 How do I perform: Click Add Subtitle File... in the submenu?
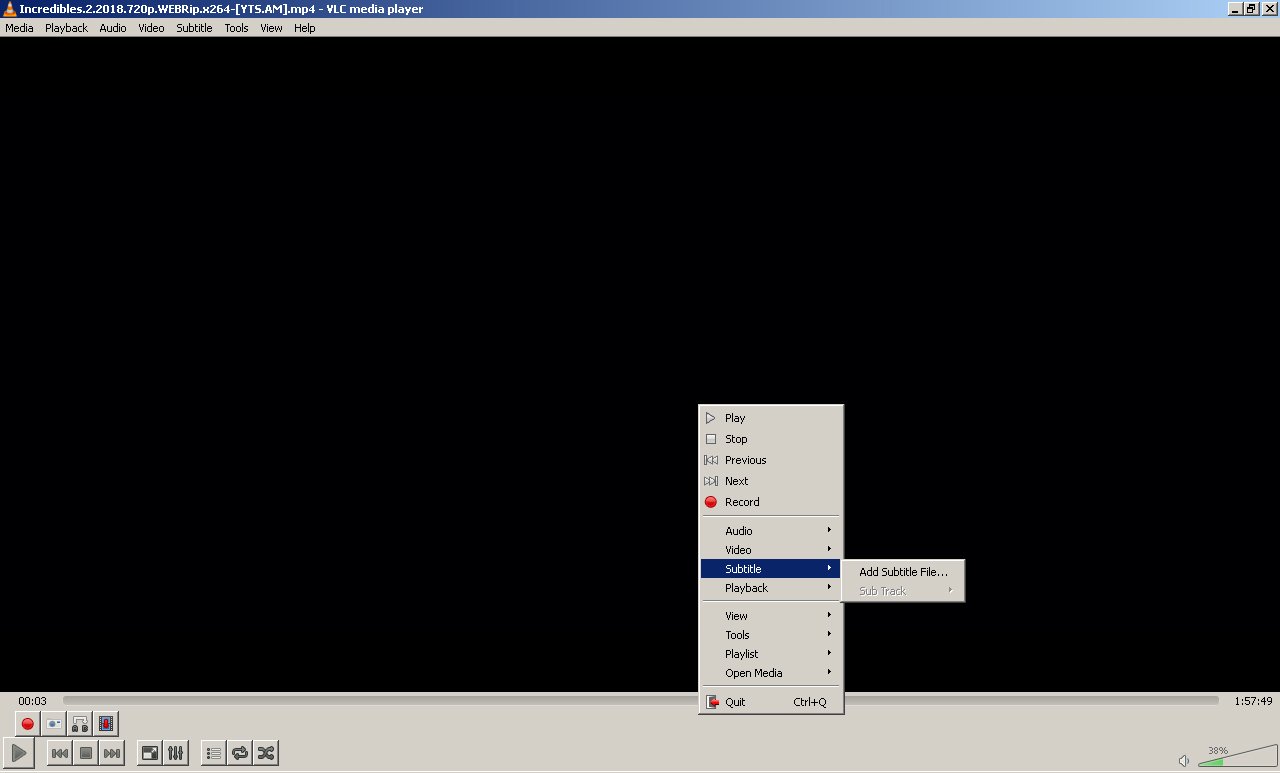(903, 572)
